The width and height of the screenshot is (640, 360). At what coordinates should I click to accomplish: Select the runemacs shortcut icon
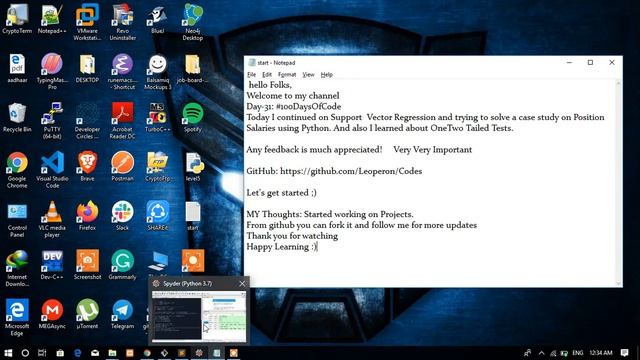[x=122, y=71]
